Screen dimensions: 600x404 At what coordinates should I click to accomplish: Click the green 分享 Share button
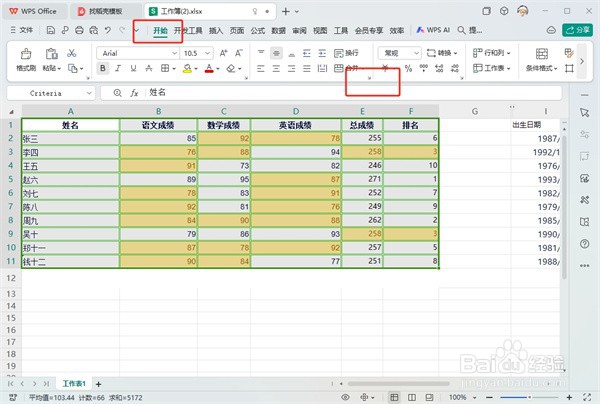click(x=577, y=30)
